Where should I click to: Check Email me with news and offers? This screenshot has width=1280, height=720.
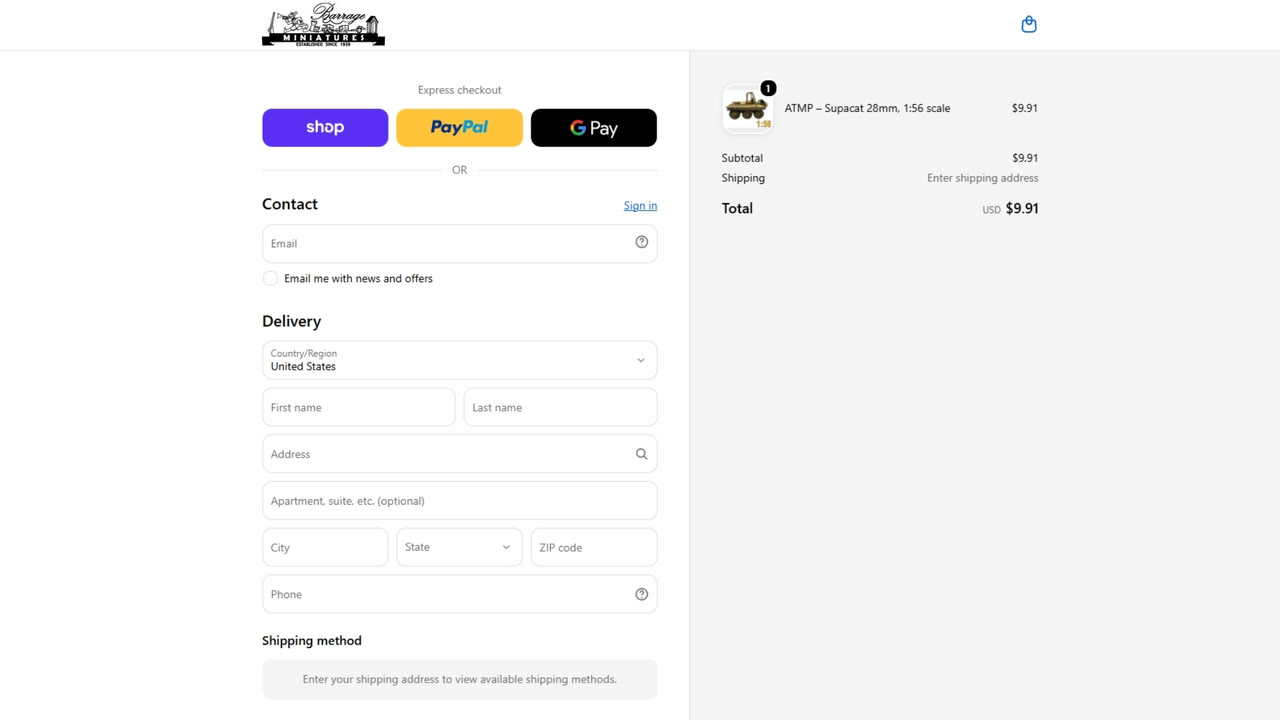tap(270, 278)
